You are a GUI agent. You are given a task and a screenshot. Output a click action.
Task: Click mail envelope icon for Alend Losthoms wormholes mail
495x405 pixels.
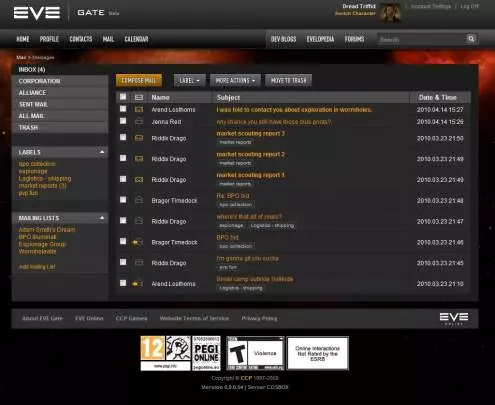pyautogui.click(x=139, y=110)
